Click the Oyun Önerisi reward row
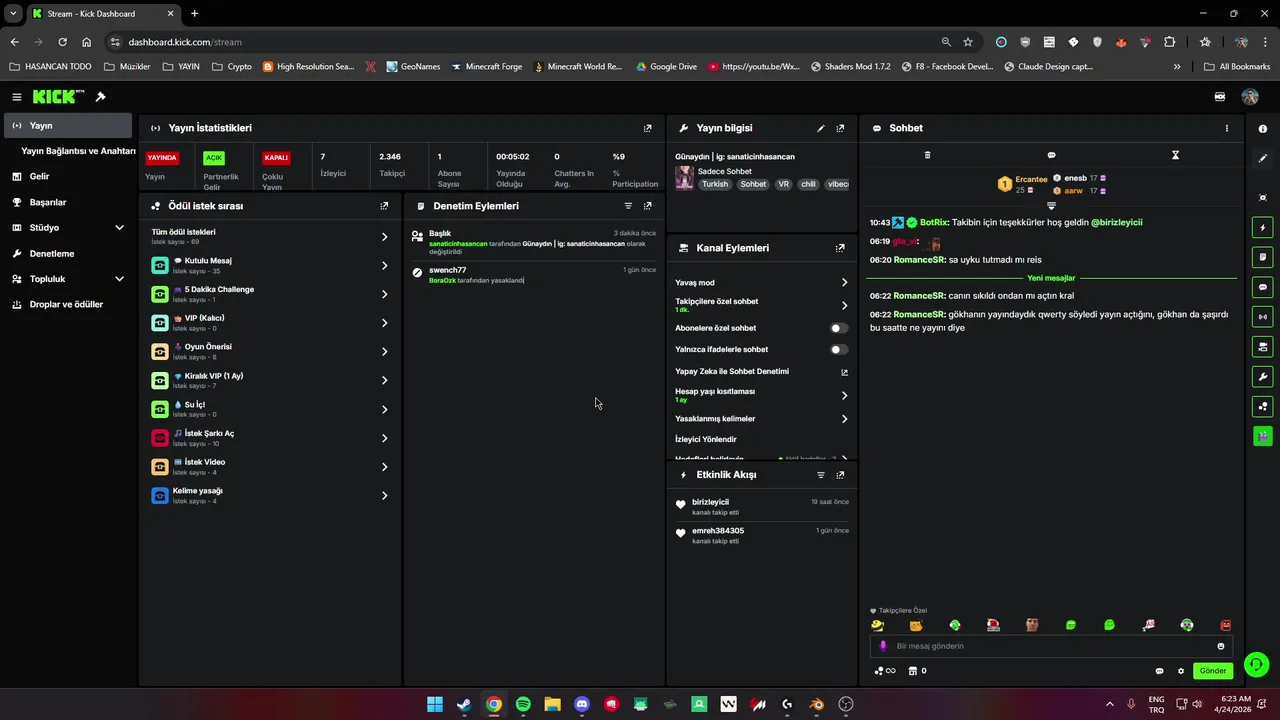1280x720 pixels. click(270, 352)
